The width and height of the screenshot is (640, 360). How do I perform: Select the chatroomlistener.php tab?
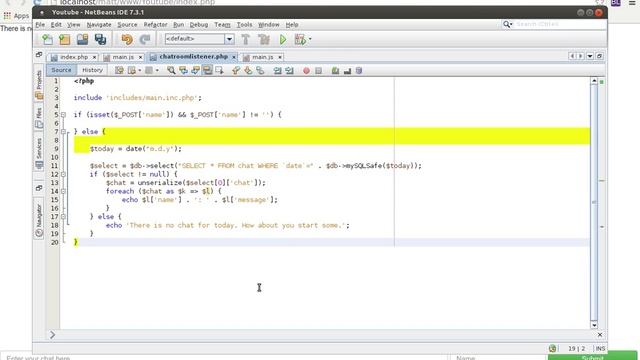(x=193, y=57)
